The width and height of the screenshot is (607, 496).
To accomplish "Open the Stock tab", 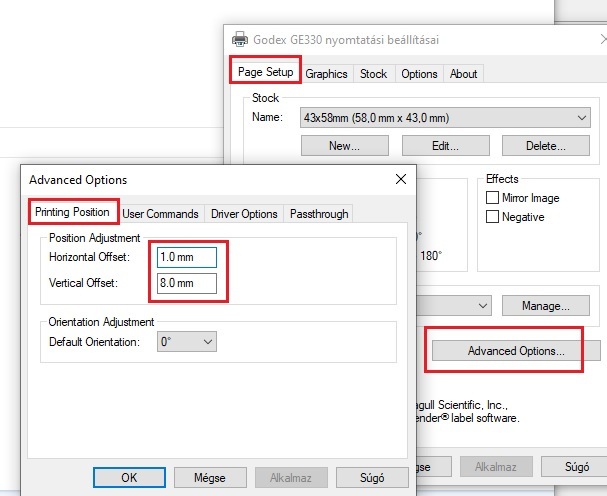I will 373,73.
